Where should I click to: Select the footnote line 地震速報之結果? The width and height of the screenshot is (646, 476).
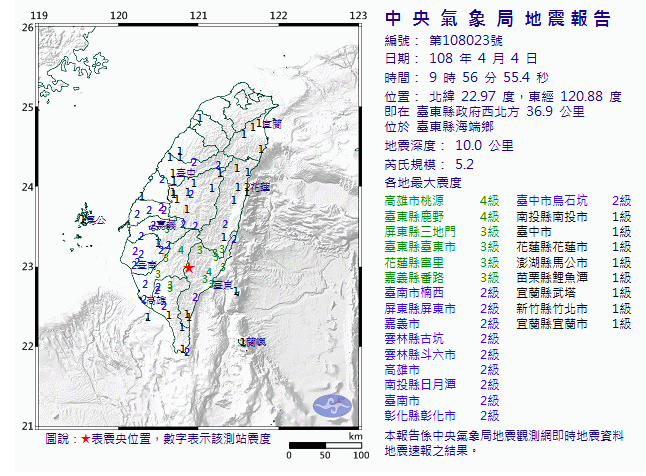tap(431, 450)
